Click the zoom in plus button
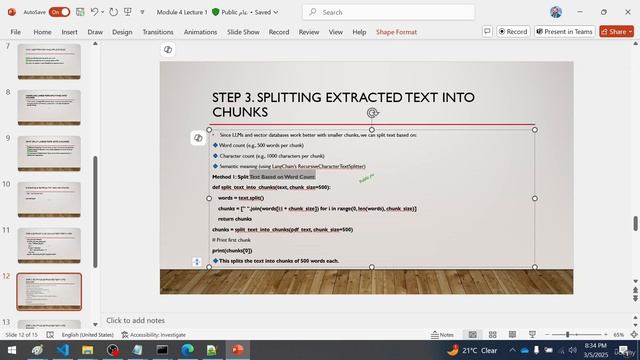 click(x=606, y=335)
